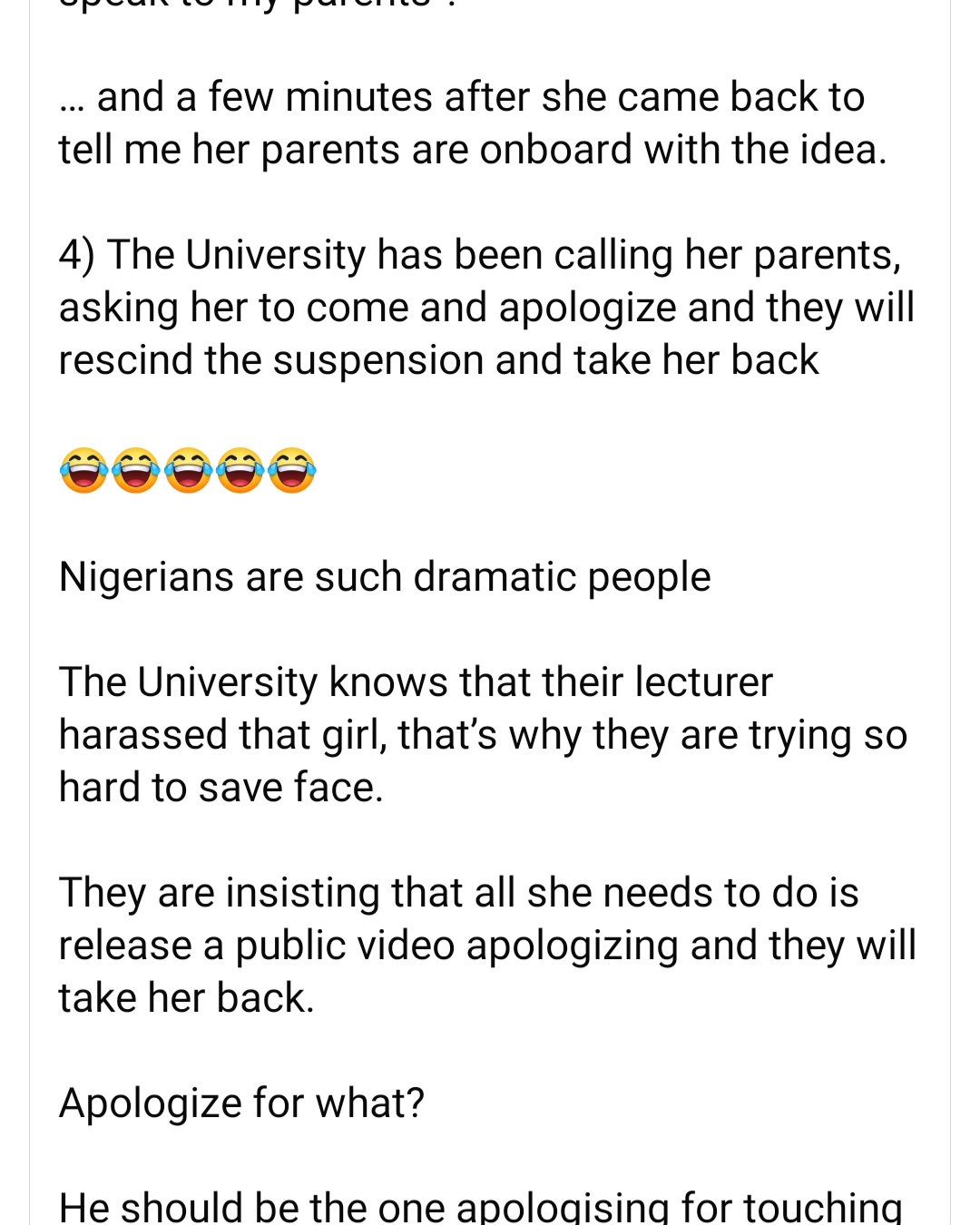
Task: Click the line 'asking her to come and apologize'
Action: point(486,308)
